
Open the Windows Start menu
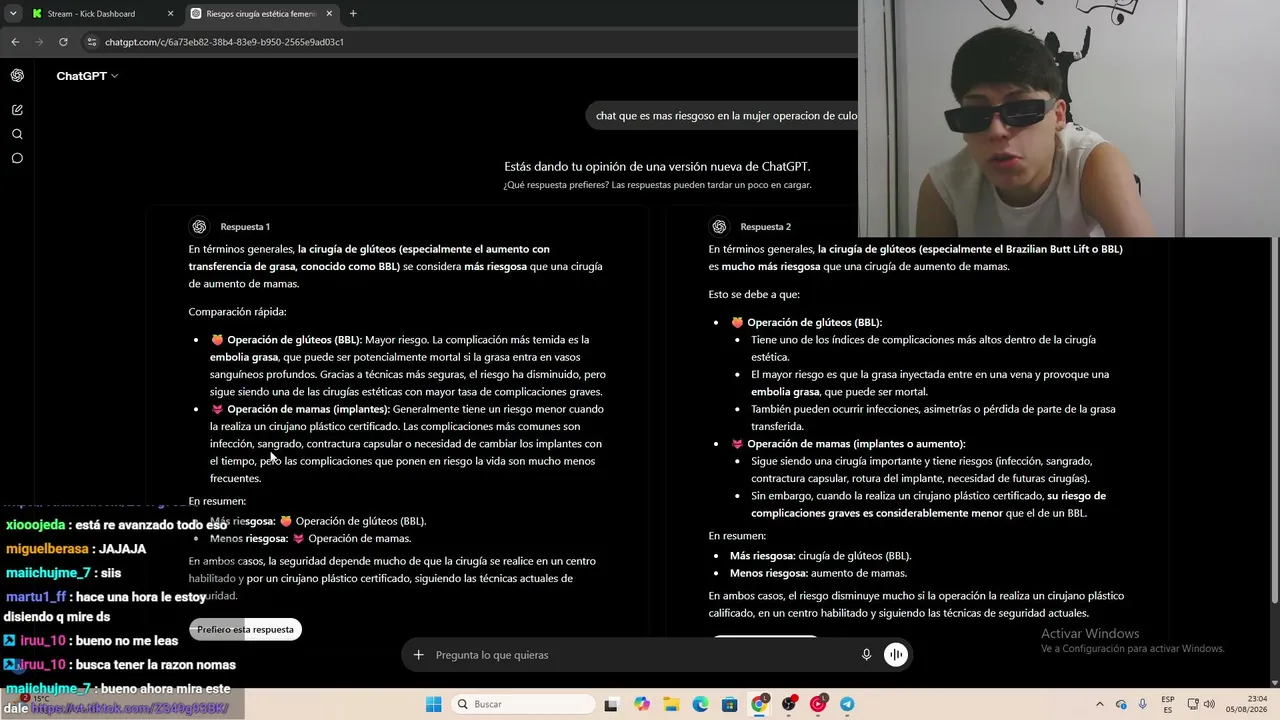433,704
